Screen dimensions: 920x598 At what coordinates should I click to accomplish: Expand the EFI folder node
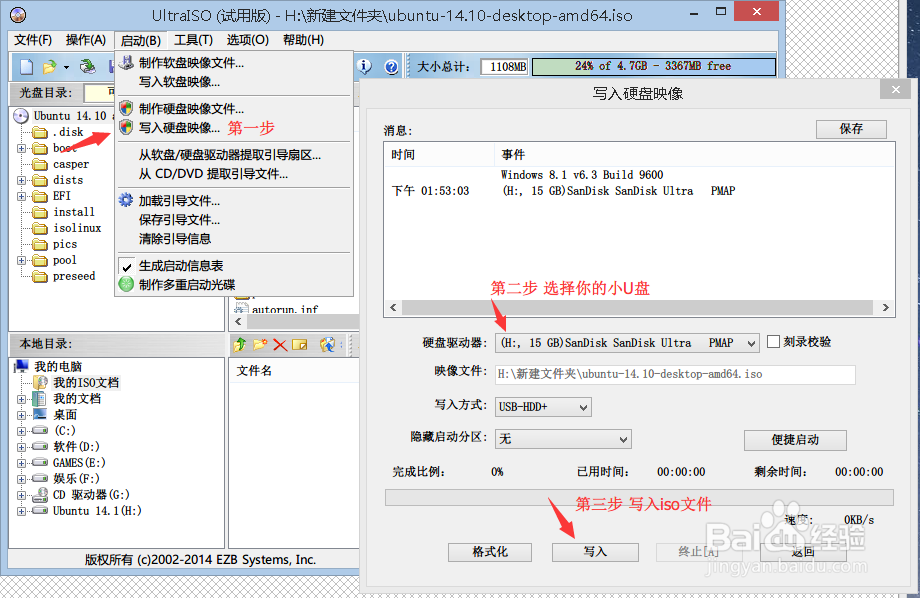(22, 196)
